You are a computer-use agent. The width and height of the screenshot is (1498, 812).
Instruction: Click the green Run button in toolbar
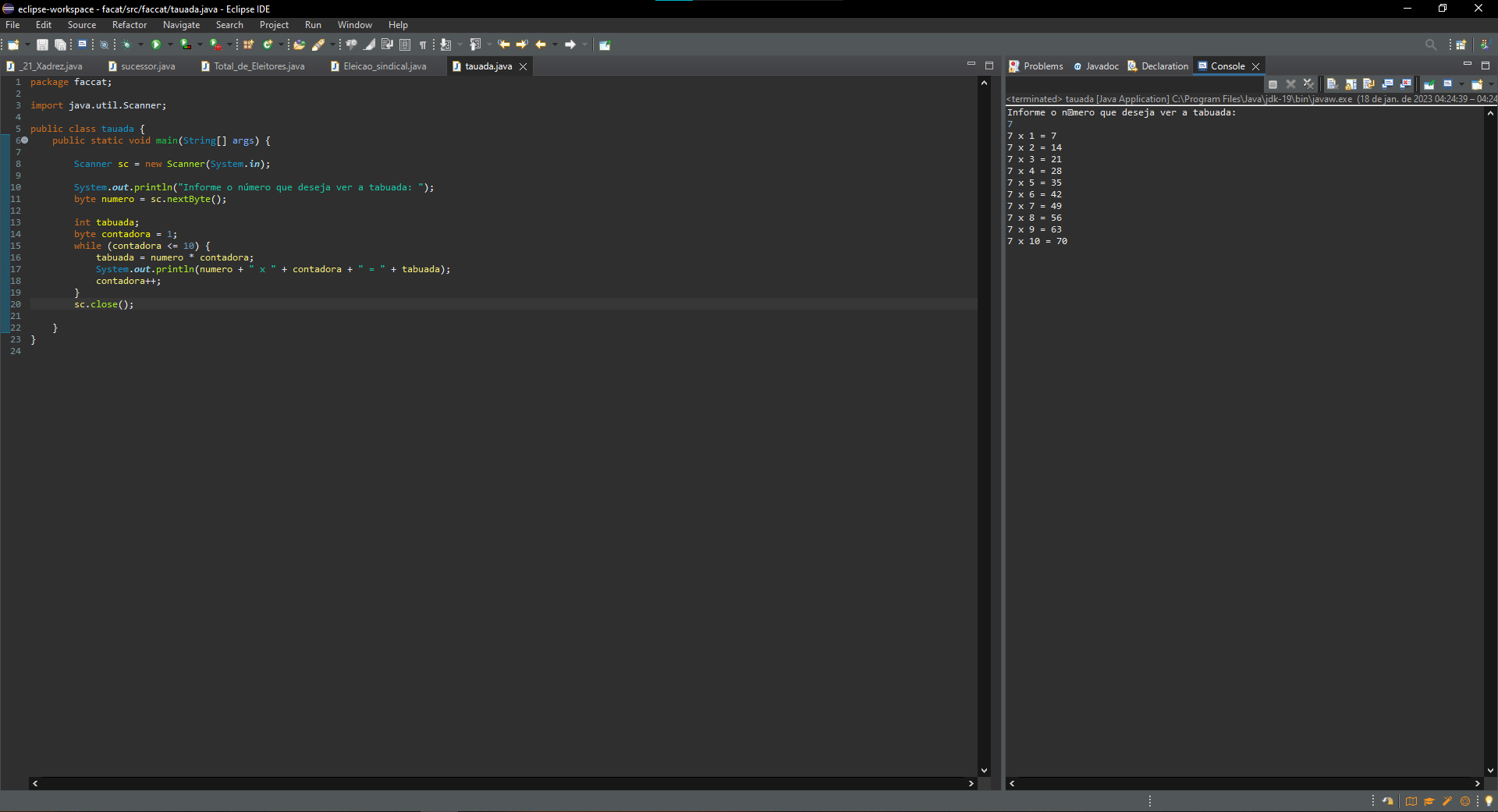(156, 44)
